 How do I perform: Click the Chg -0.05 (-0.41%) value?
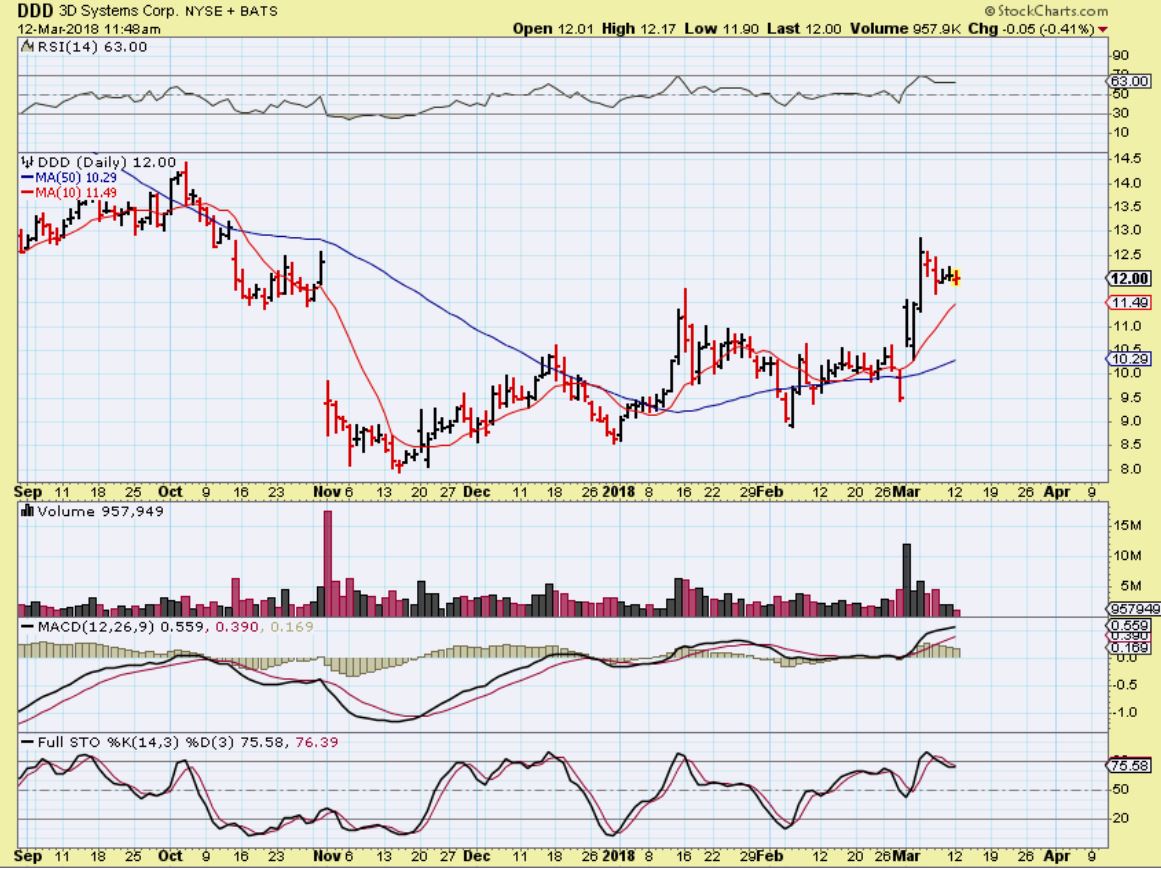[1031, 29]
